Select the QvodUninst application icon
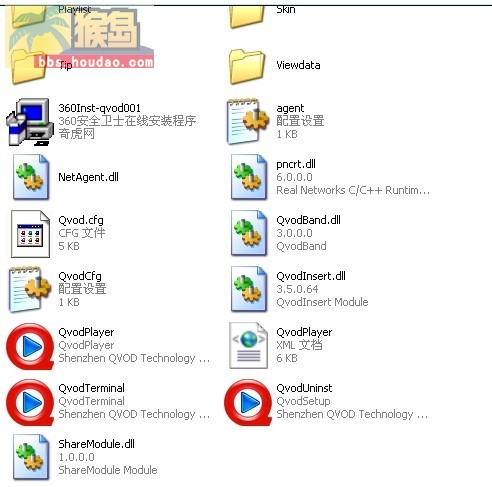Screen dimensions: 492x487 point(248,402)
